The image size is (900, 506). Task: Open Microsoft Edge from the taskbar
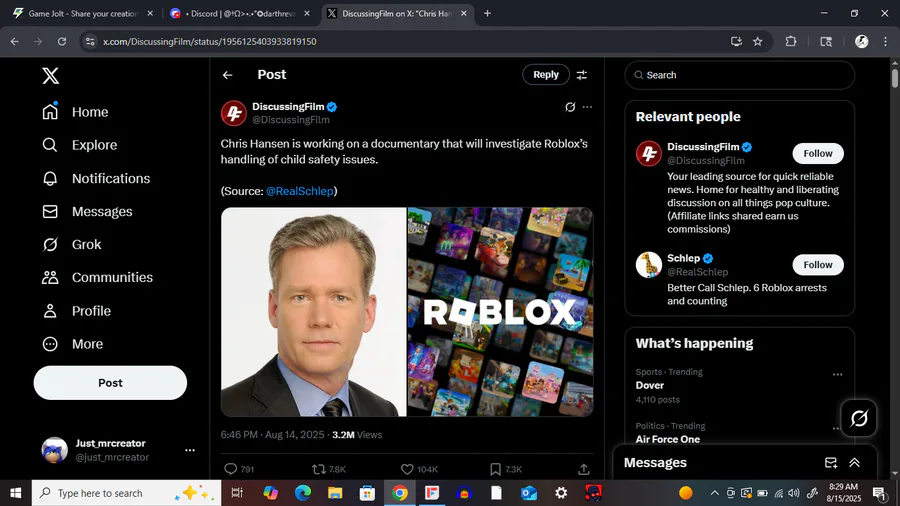click(x=303, y=493)
